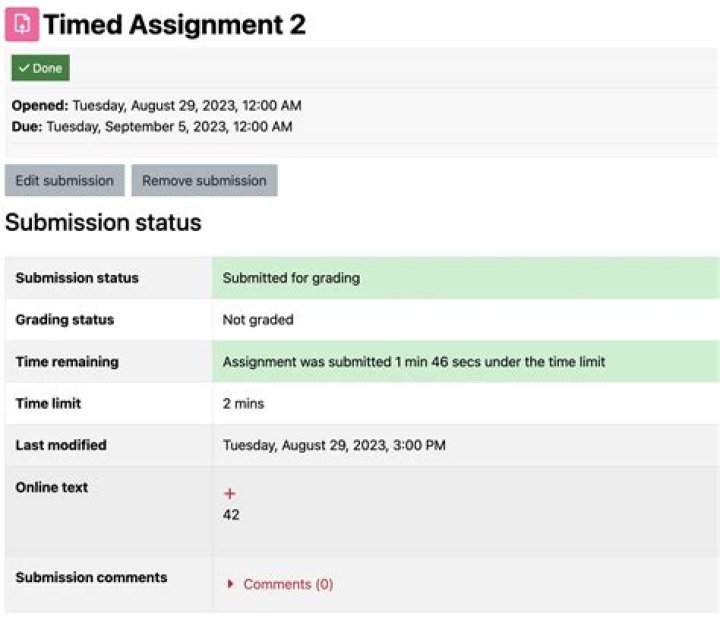
Task: Click the Last modified date value
Action: [x=334, y=445]
